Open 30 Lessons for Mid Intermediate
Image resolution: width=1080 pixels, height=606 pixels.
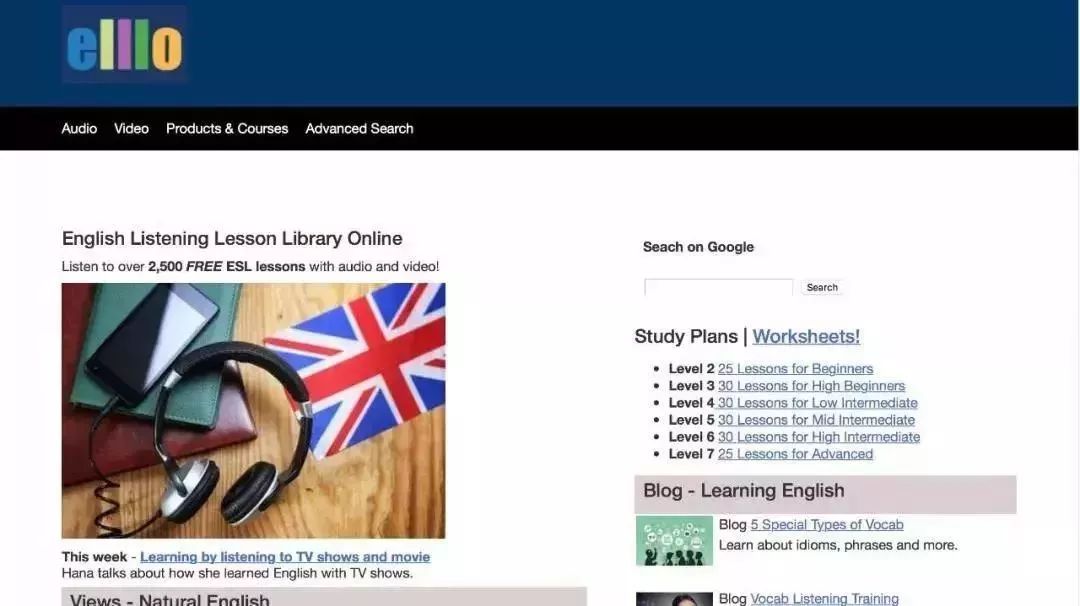point(817,419)
